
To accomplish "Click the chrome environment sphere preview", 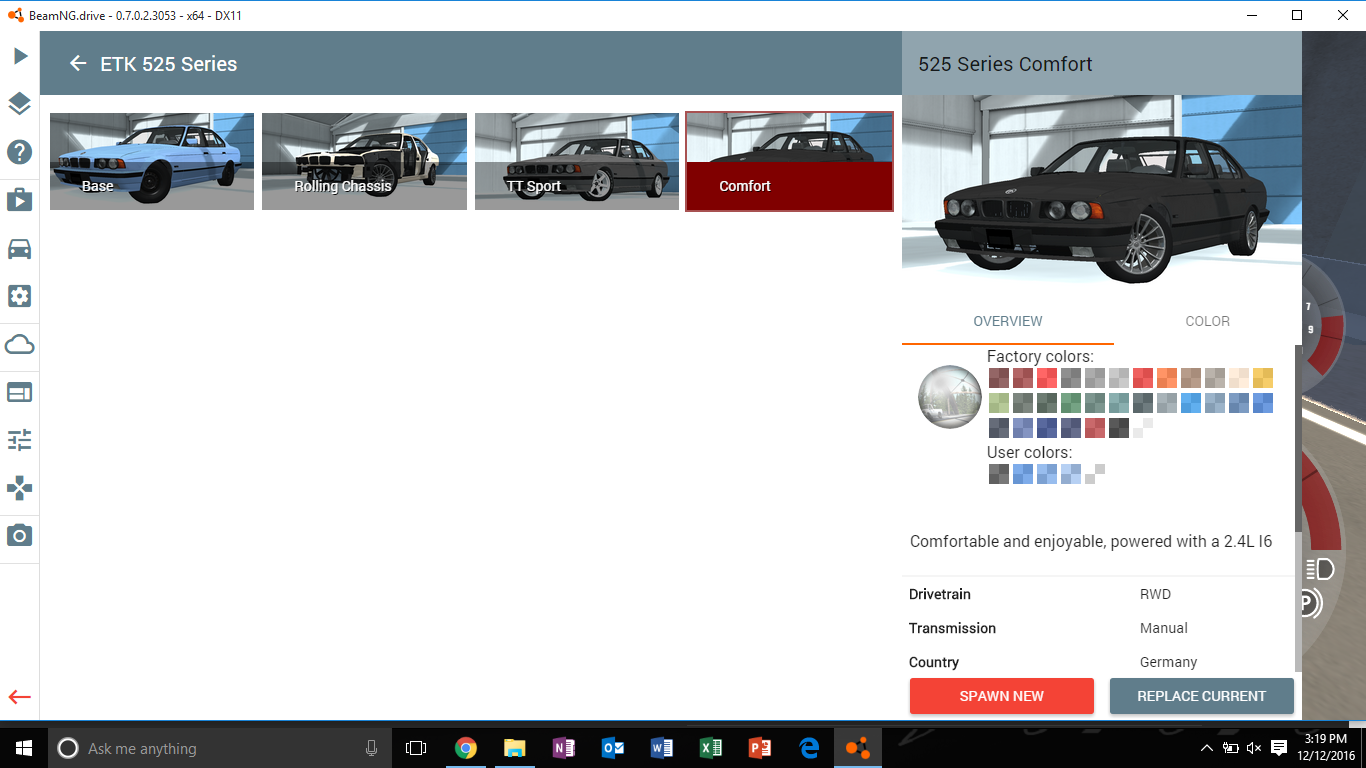I will point(949,396).
